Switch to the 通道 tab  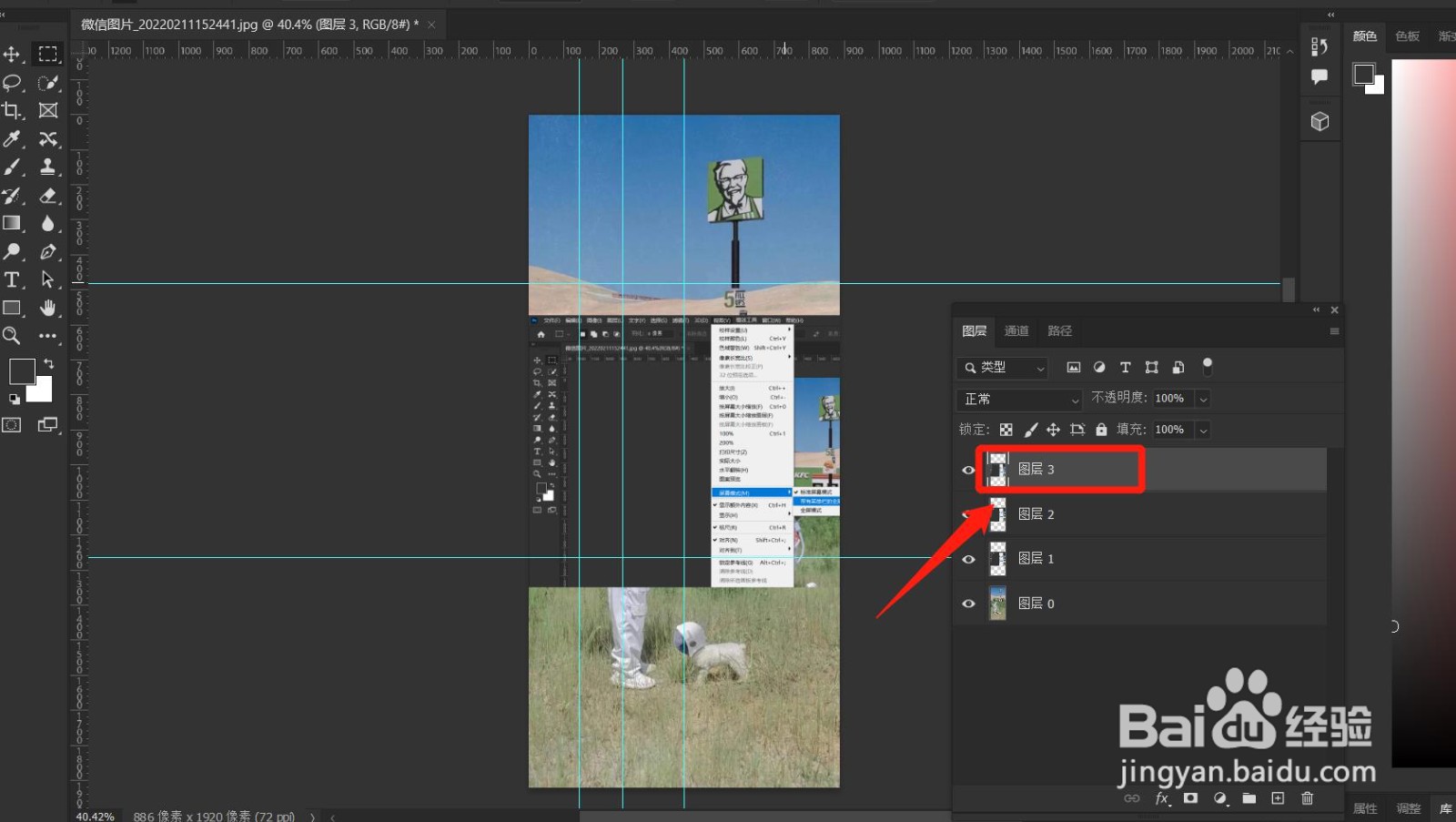1016,331
